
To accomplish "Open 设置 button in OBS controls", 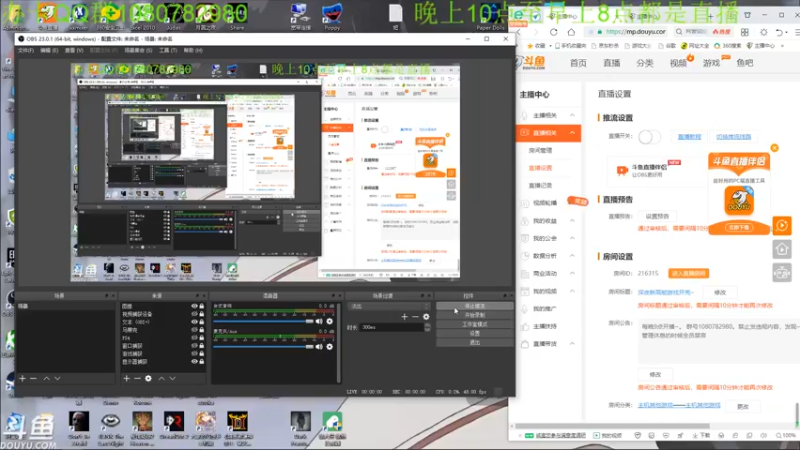I will click(x=474, y=334).
